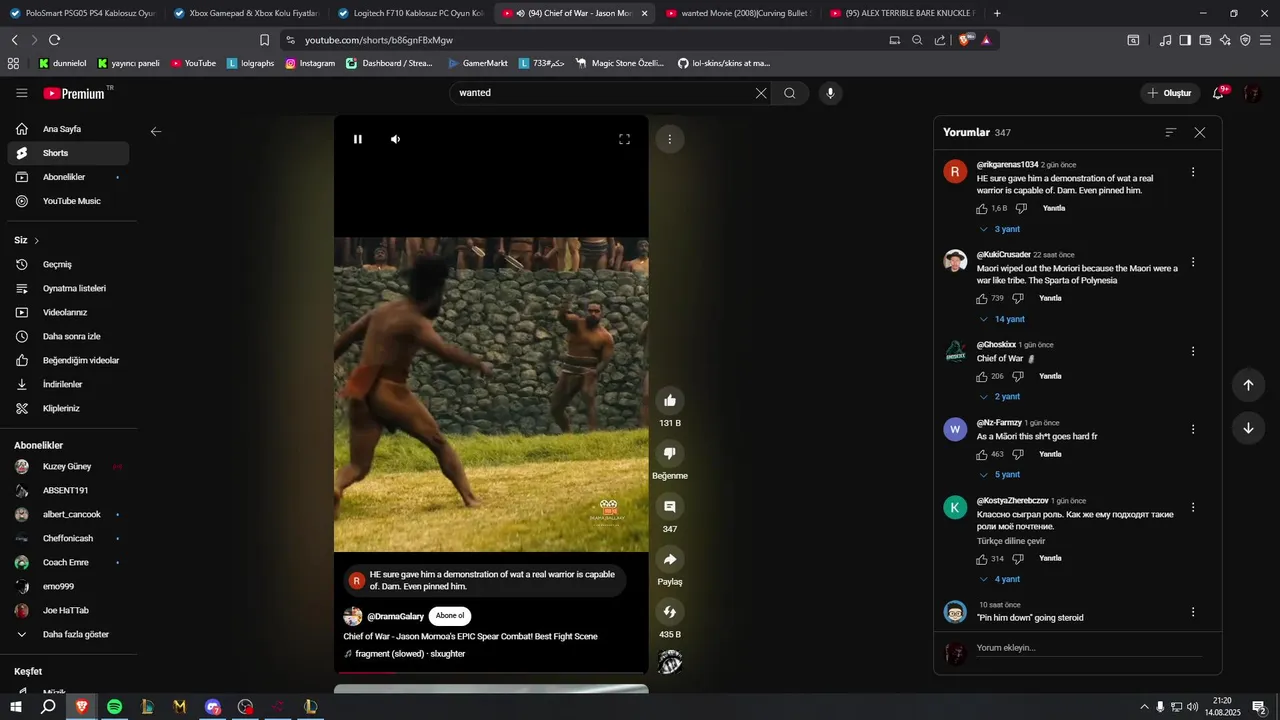The height and width of the screenshot is (720, 1280).
Task: Clear the 'wanted' search text
Action: pos(761,93)
